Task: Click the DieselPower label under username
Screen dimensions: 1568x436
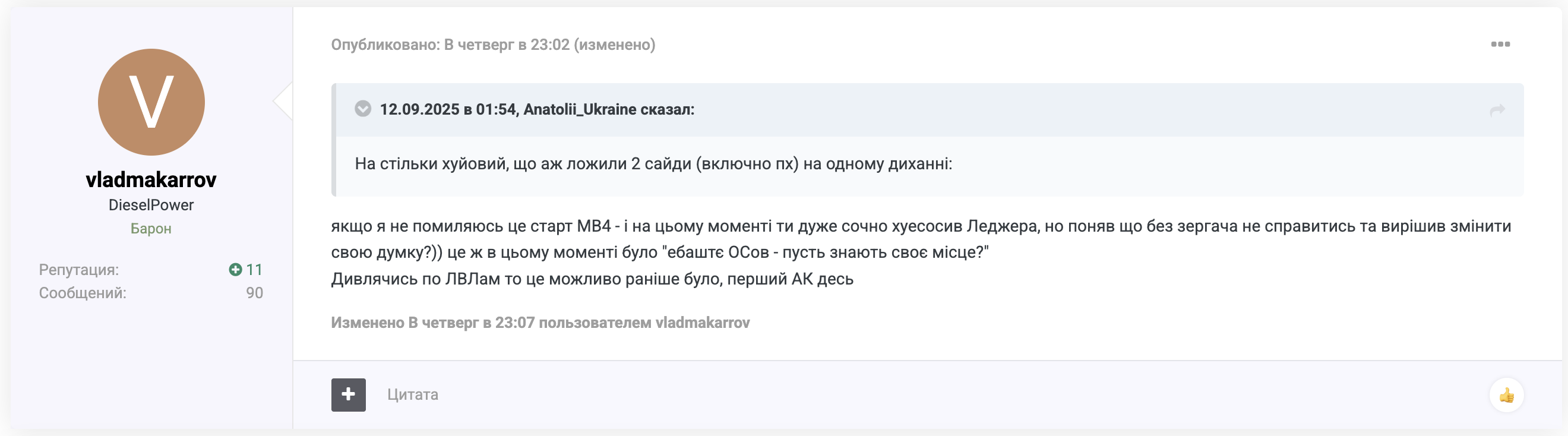Action: tap(151, 205)
